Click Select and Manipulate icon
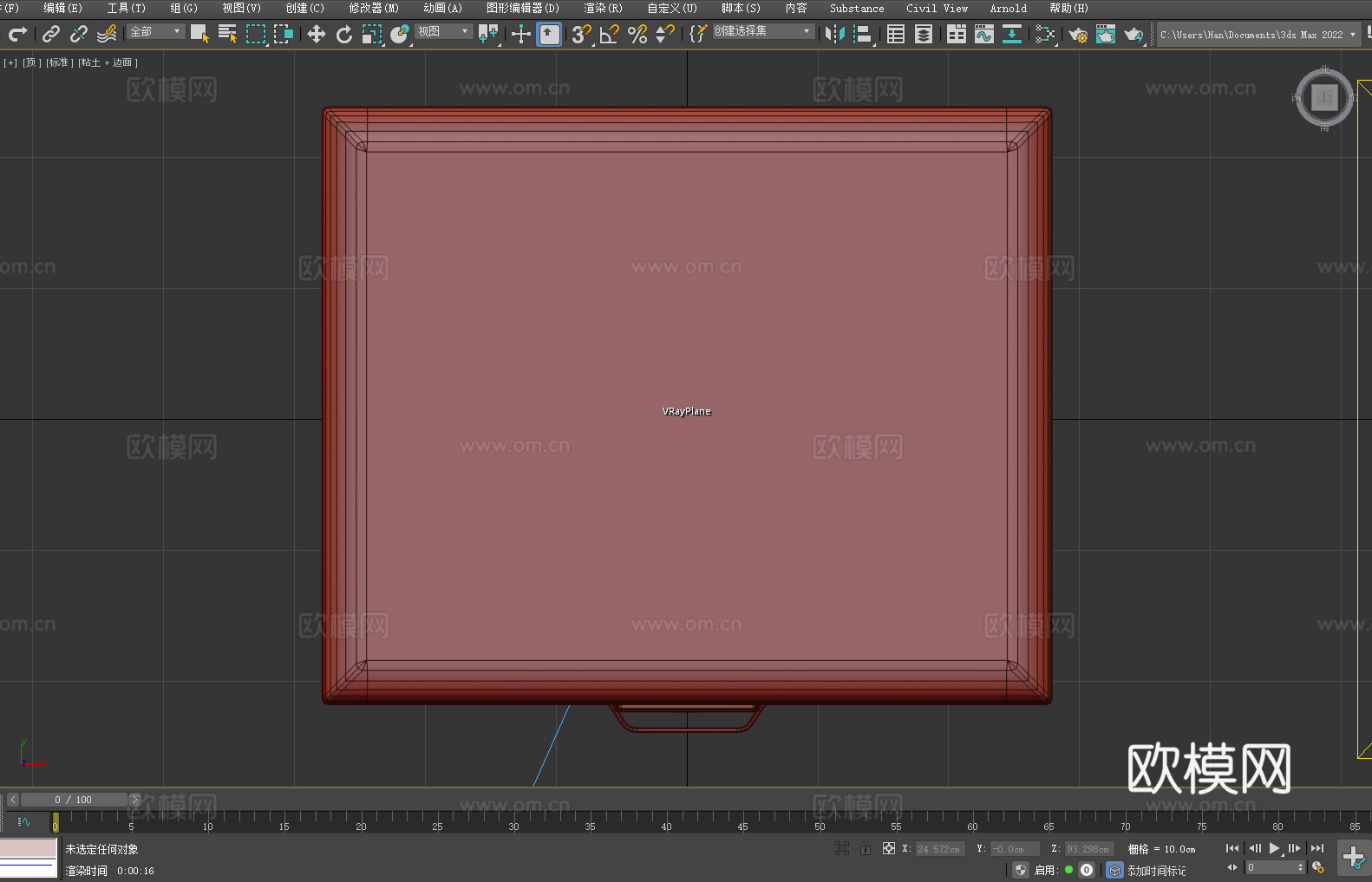Viewport: 1372px width, 882px height. [x=521, y=34]
